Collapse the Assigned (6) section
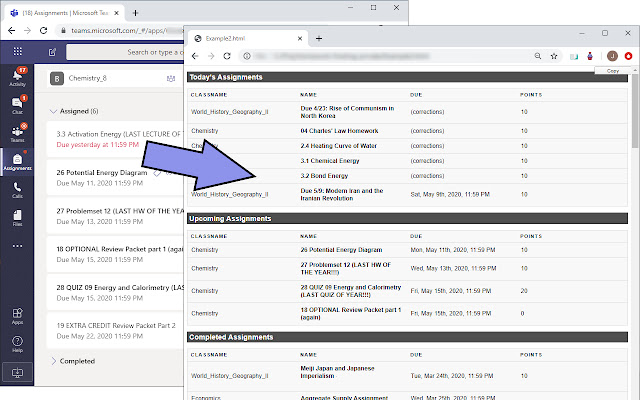 click(x=53, y=111)
